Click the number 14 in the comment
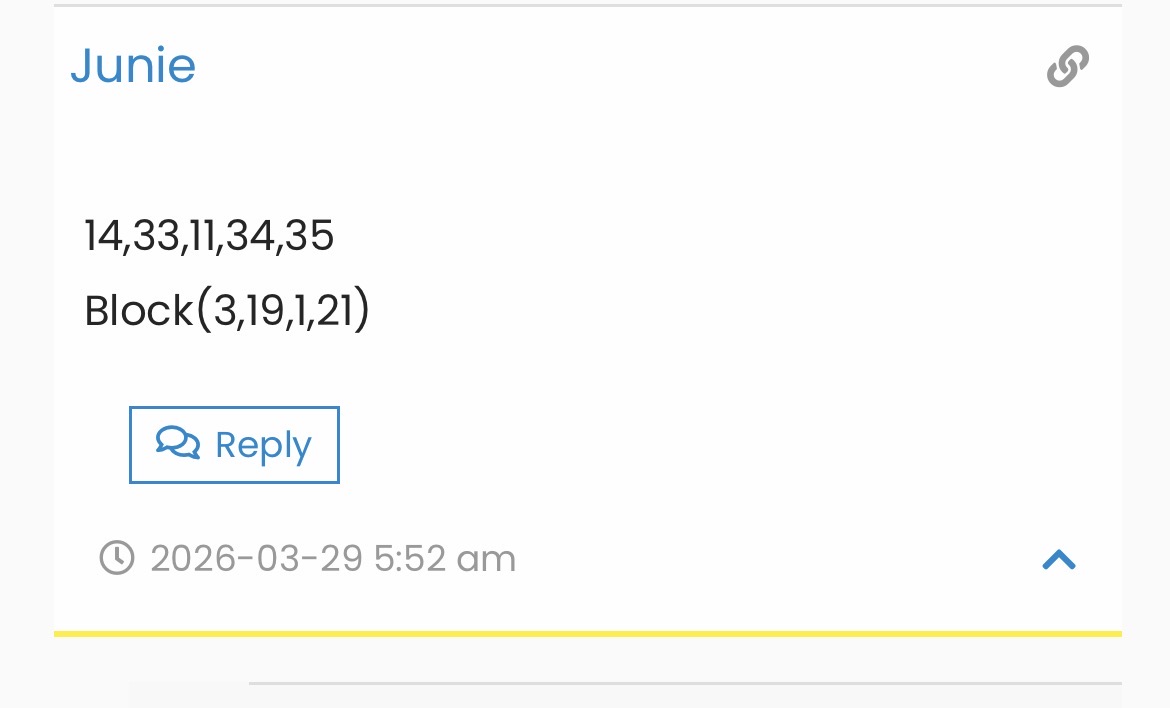 coord(102,236)
